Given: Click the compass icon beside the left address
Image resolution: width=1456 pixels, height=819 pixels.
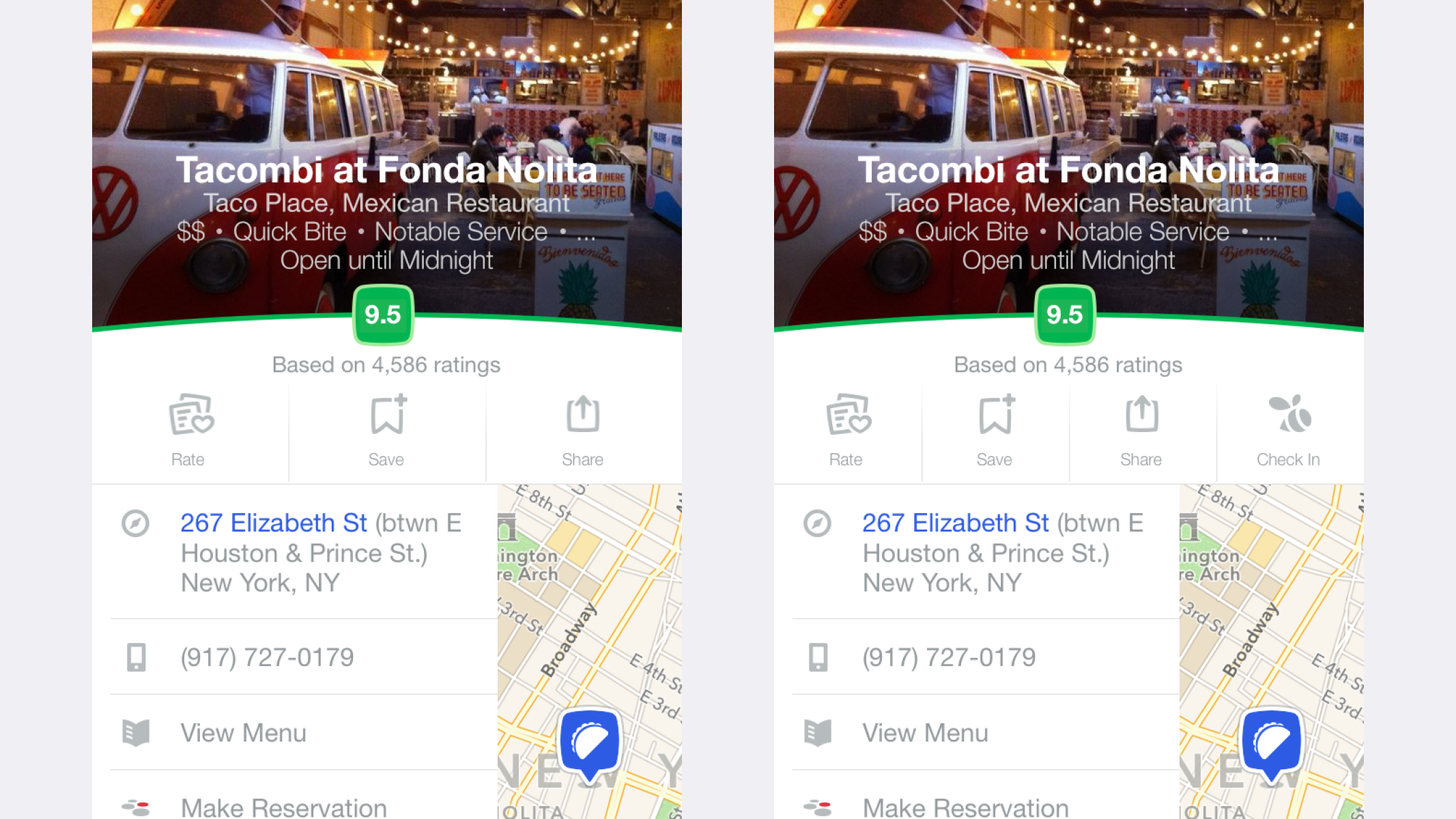Looking at the screenshot, I should pos(135,523).
